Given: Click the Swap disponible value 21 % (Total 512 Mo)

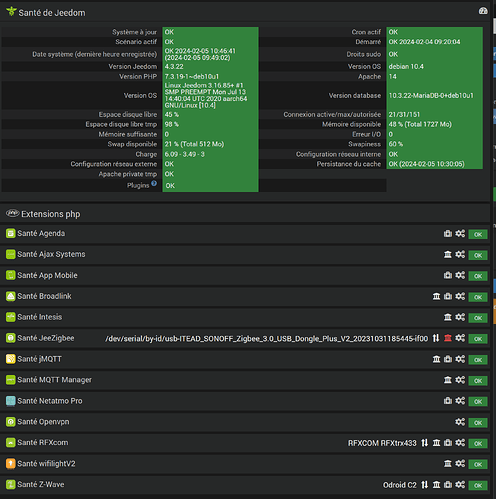Looking at the screenshot, I should click(x=194, y=144).
